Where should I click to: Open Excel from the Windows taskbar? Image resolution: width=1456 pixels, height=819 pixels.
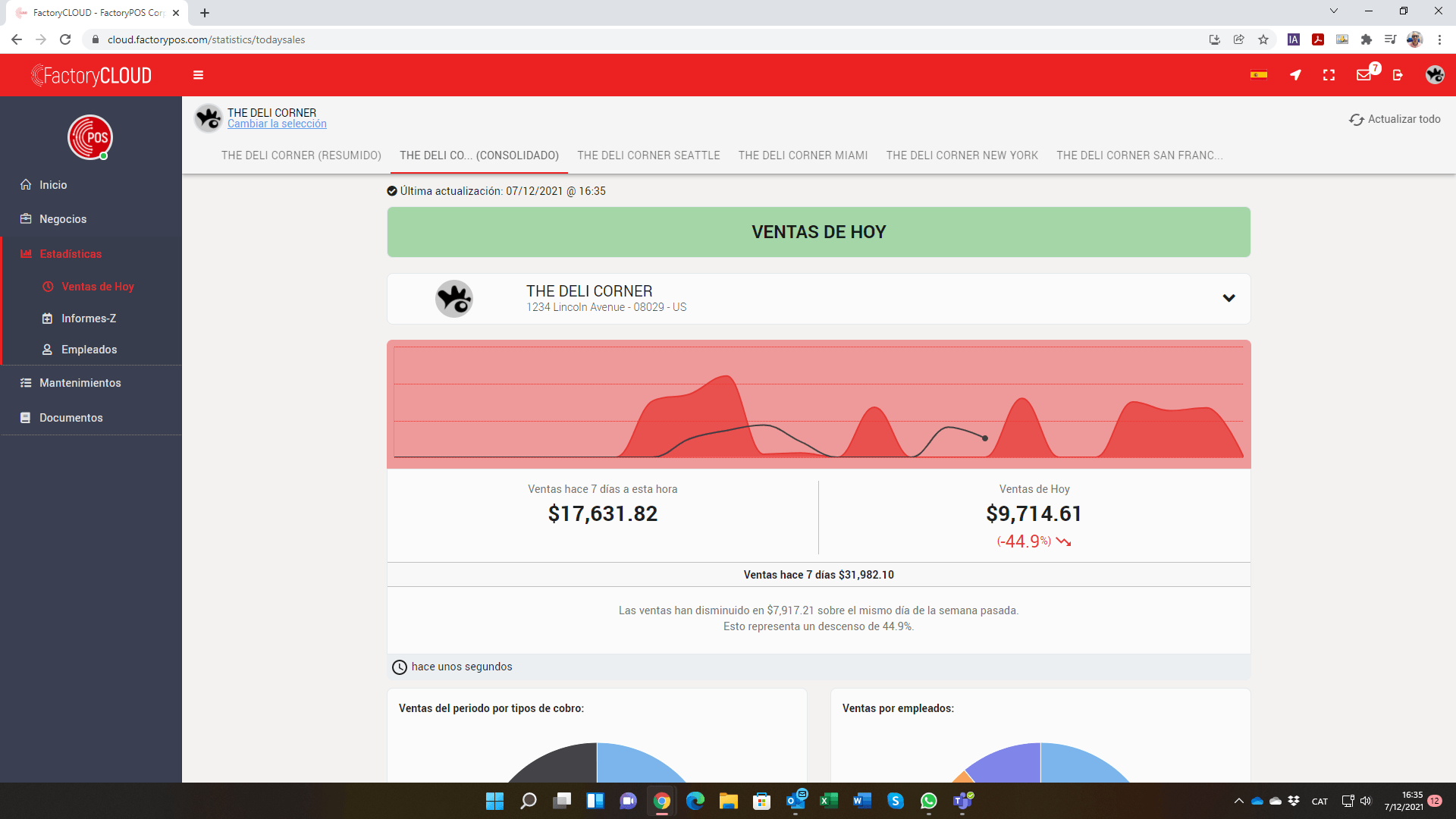click(829, 801)
